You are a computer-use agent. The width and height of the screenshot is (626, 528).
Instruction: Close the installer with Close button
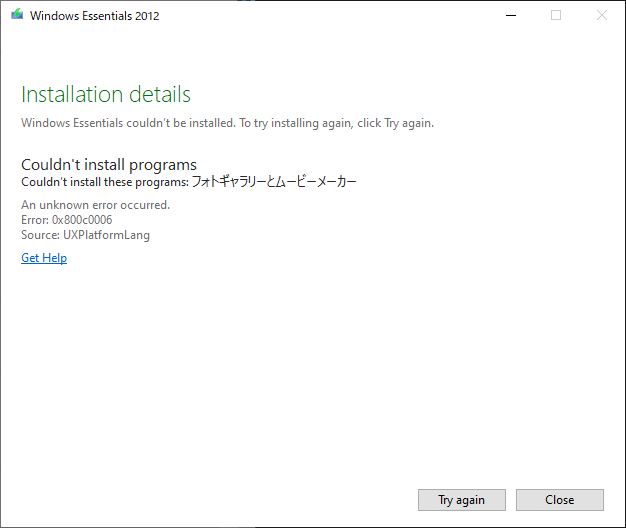point(560,500)
